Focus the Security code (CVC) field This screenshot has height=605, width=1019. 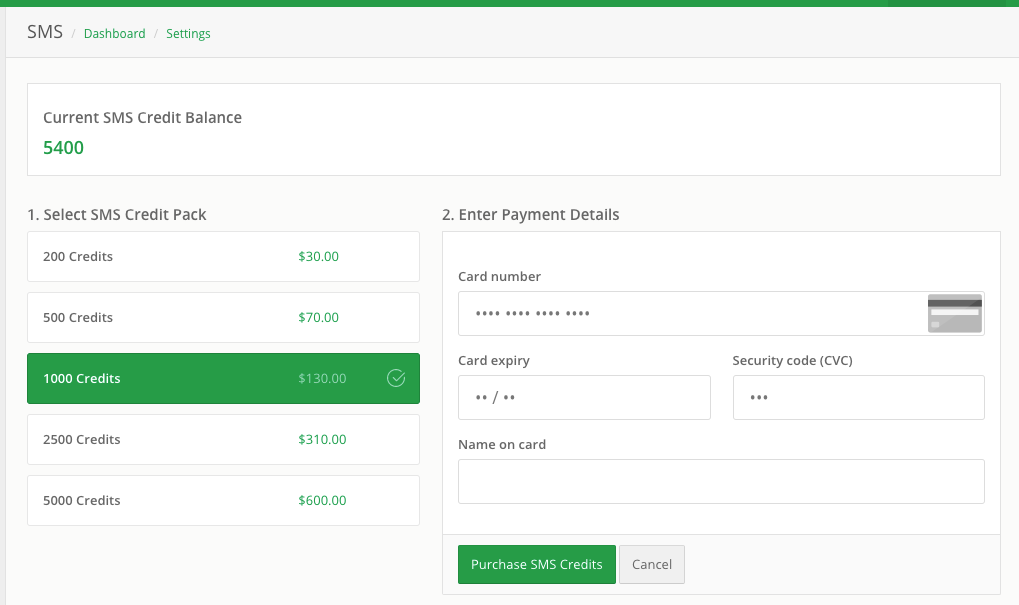[x=858, y=398]
